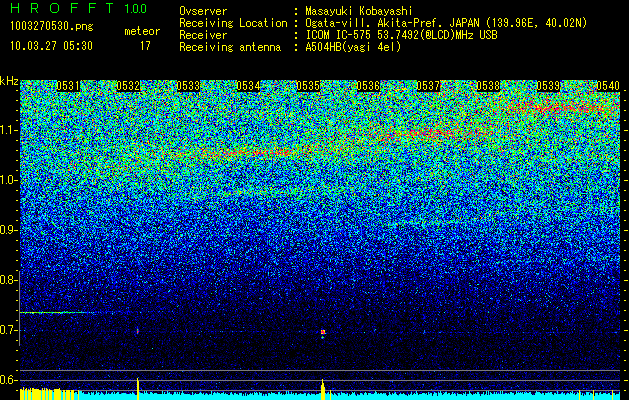
Task: Click the kHz axis unit label
Action: tap(9, 81)
